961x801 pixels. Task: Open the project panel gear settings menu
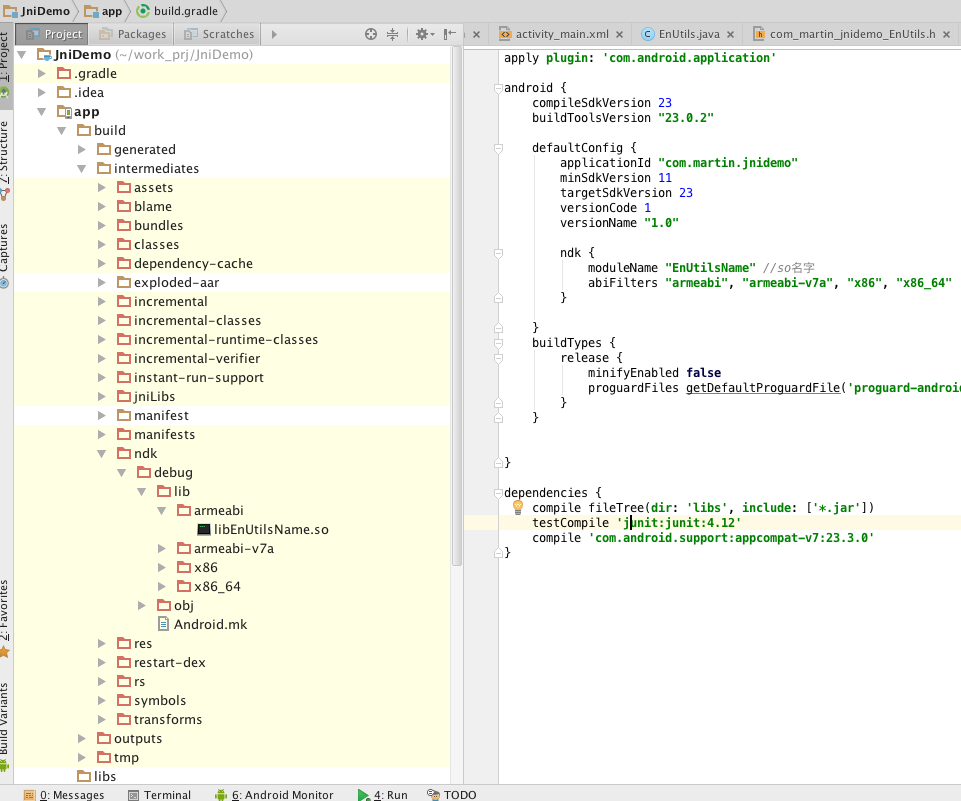pos(421,34)
